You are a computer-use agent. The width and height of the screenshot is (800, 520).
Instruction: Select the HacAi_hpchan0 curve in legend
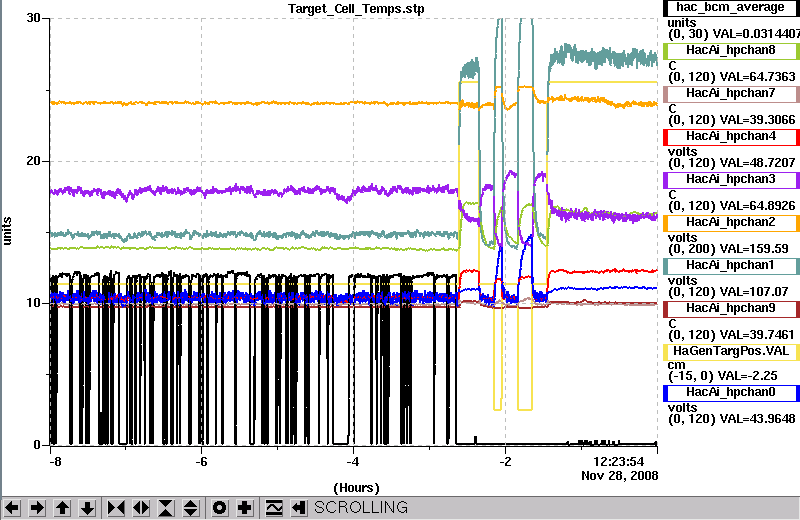[731, 392]
